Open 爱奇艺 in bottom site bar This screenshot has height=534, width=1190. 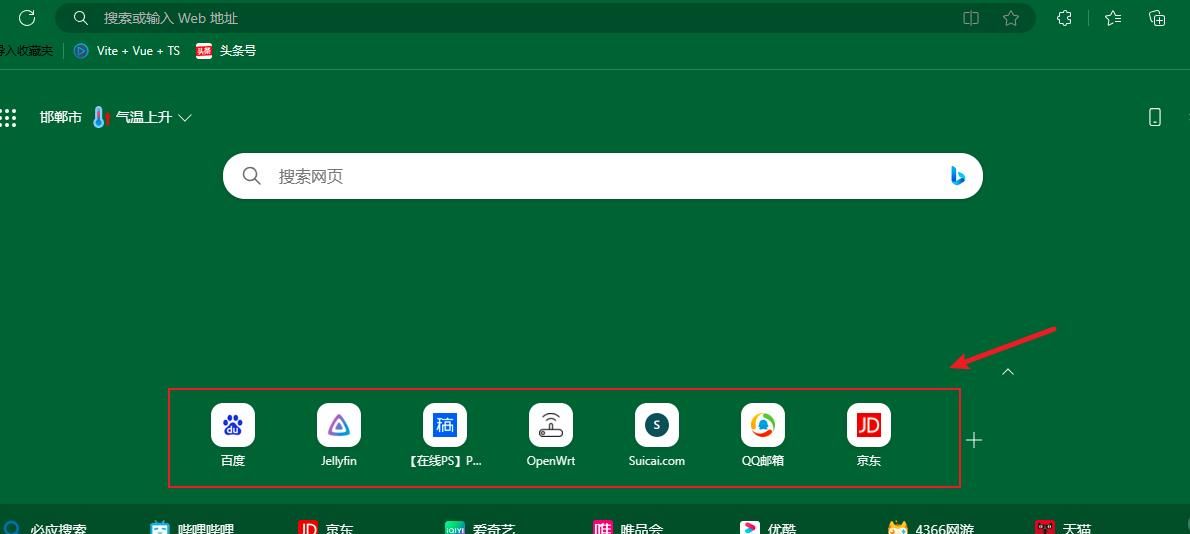pos(480,528)
